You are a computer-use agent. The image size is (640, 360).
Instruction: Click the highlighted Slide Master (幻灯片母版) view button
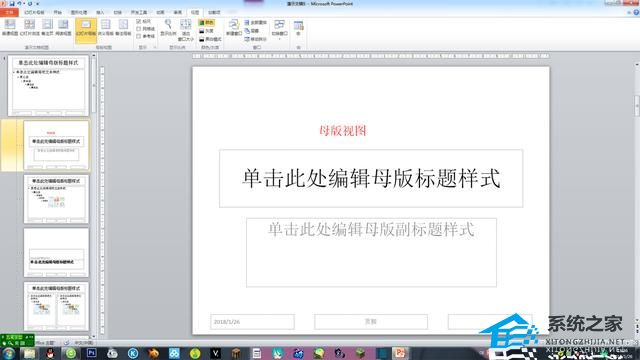point(86,30)
